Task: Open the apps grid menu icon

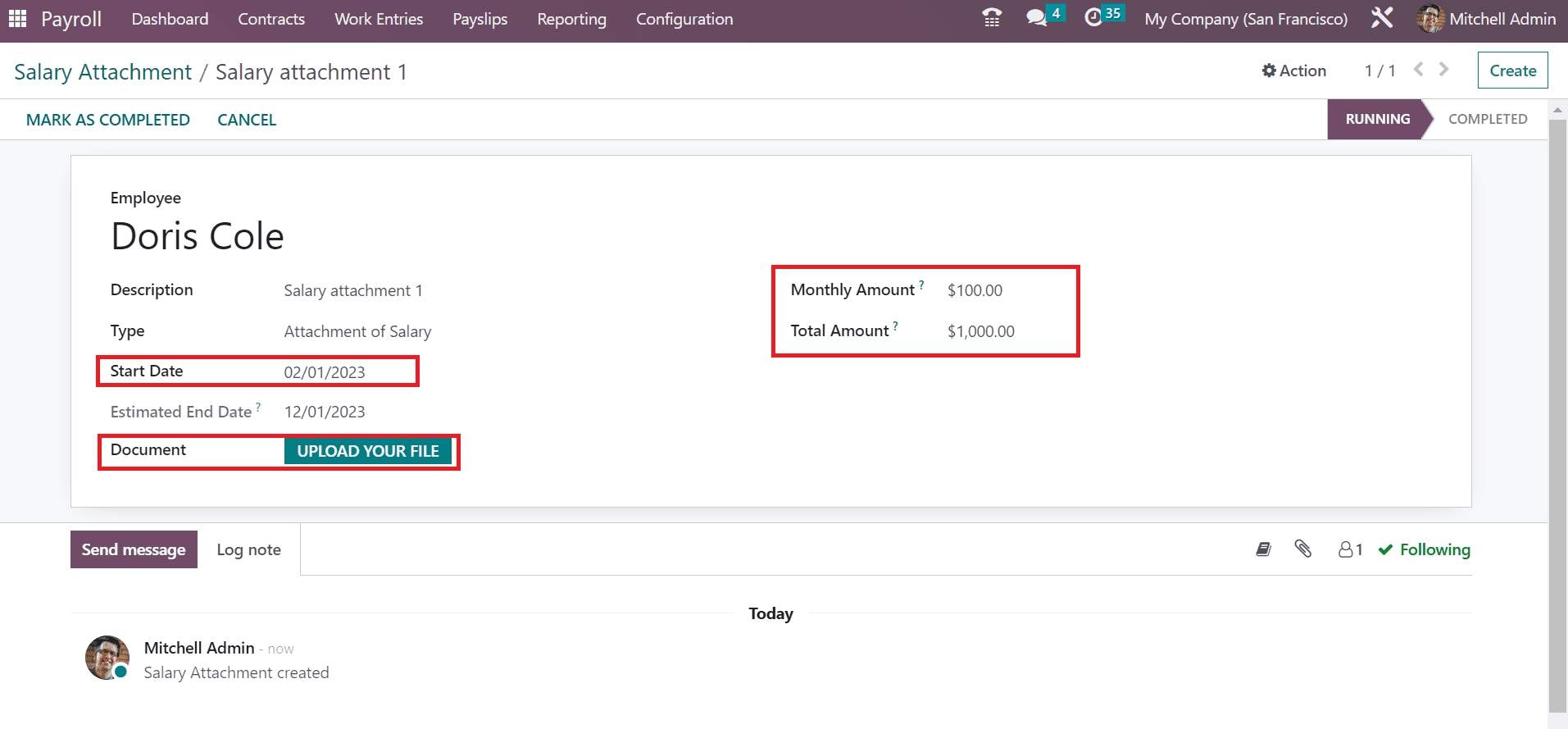Action: (x=17, y=18)
